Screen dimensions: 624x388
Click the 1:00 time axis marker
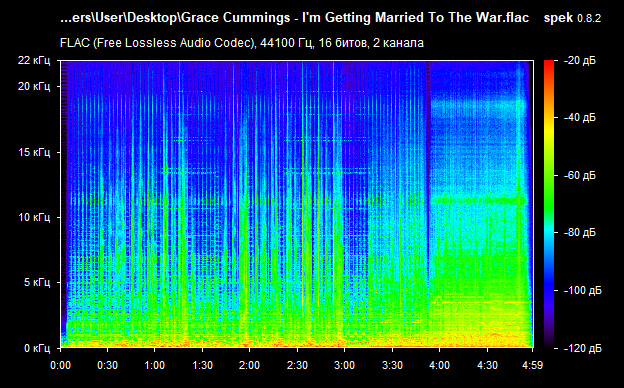click(154, 365)
